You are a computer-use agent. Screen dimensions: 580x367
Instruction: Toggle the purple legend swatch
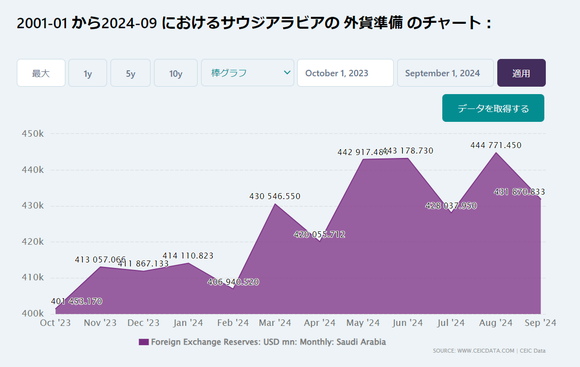coord(144,342)
